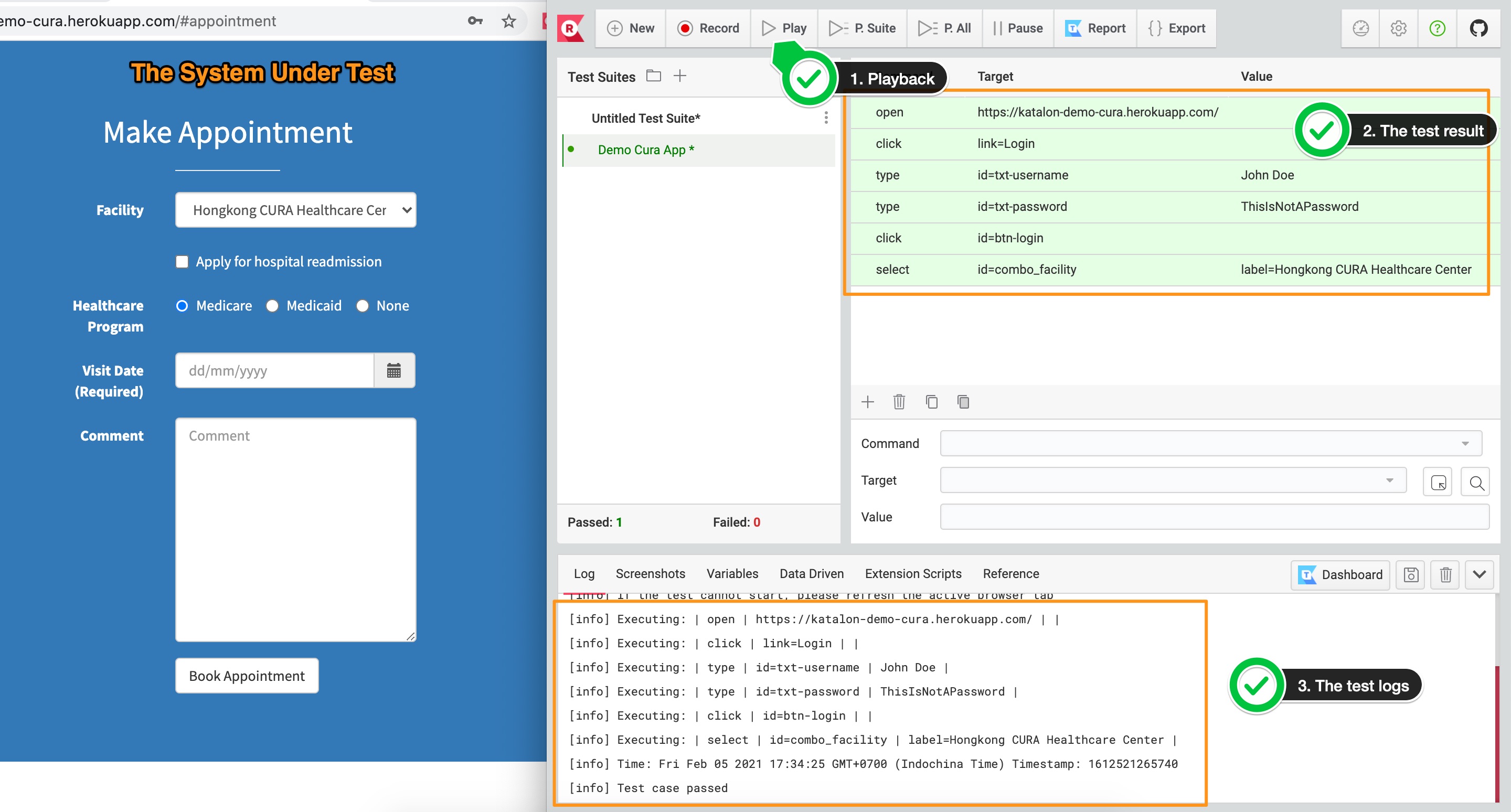This screenshot has width=1511, height=812.
Task: Open the Data Driven tab
Action: tap(811, 573)
